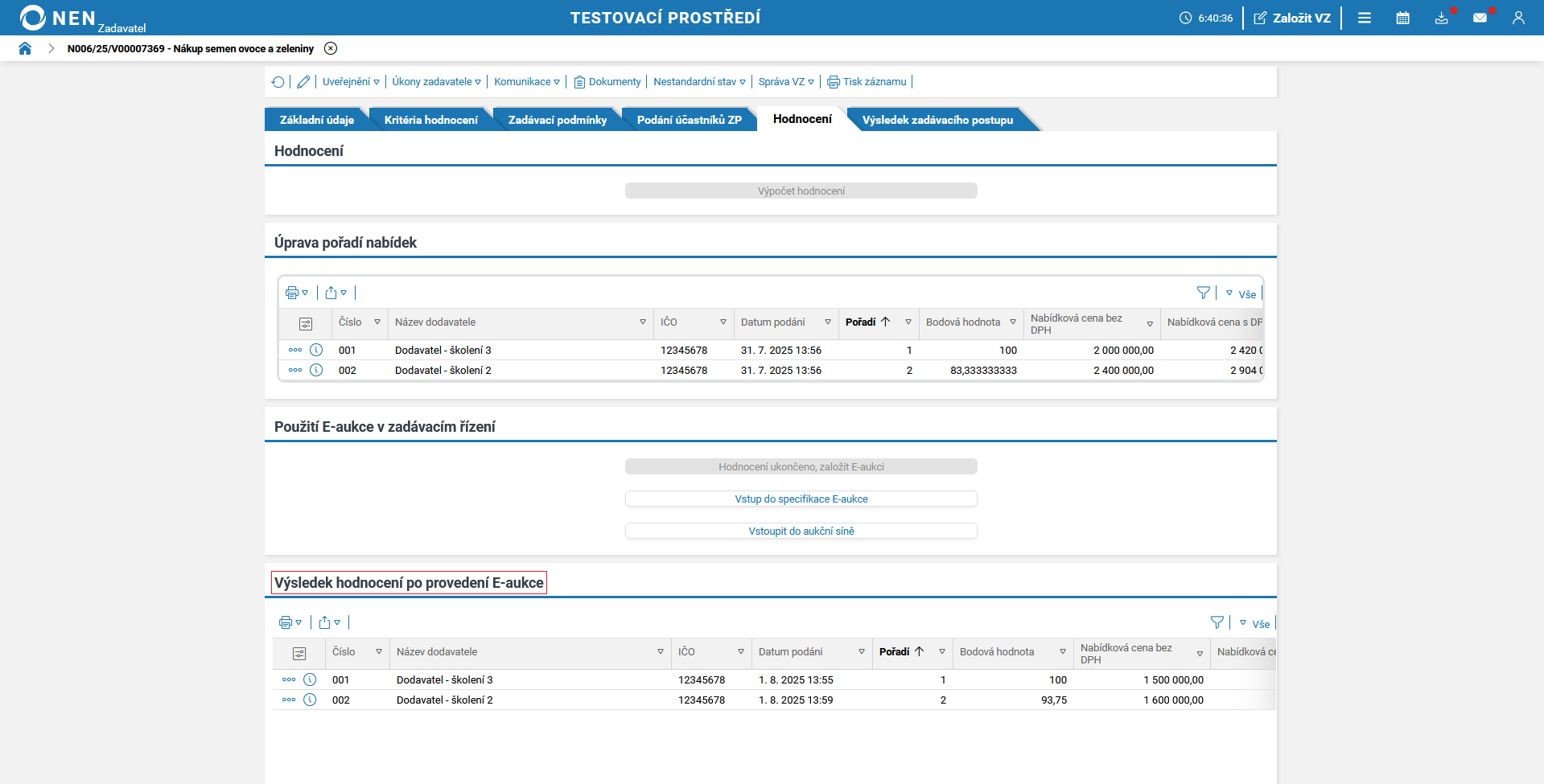Click filter funnel icon in Úprava pořadí nabídek table
Viewport: 1544px width, 784px height.
pos(1203,293)
